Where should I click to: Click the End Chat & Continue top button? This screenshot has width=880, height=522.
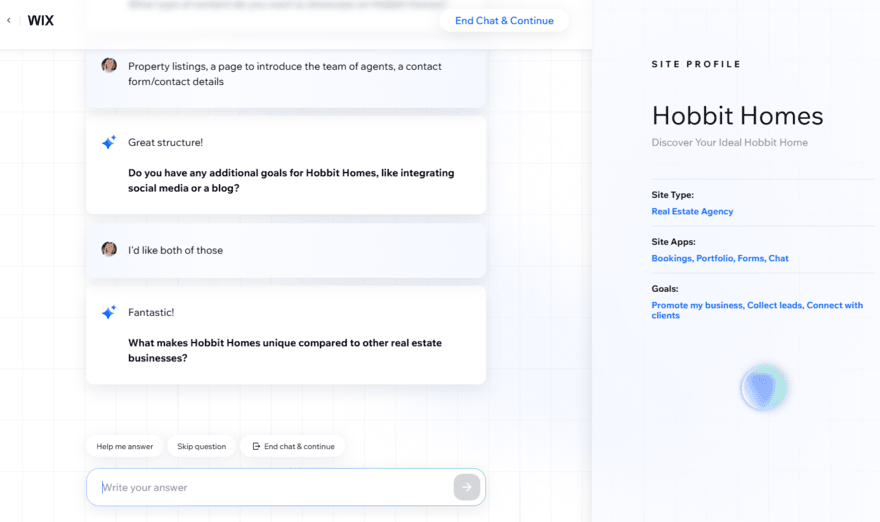pyautogui.click(x=504, y=21)
